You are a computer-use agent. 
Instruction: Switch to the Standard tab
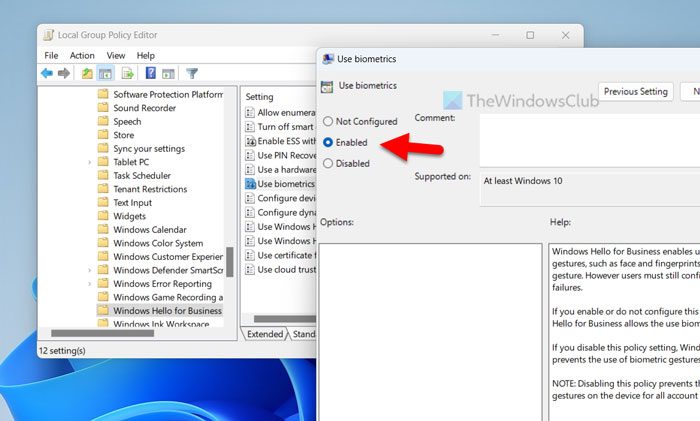pos(304,334)
